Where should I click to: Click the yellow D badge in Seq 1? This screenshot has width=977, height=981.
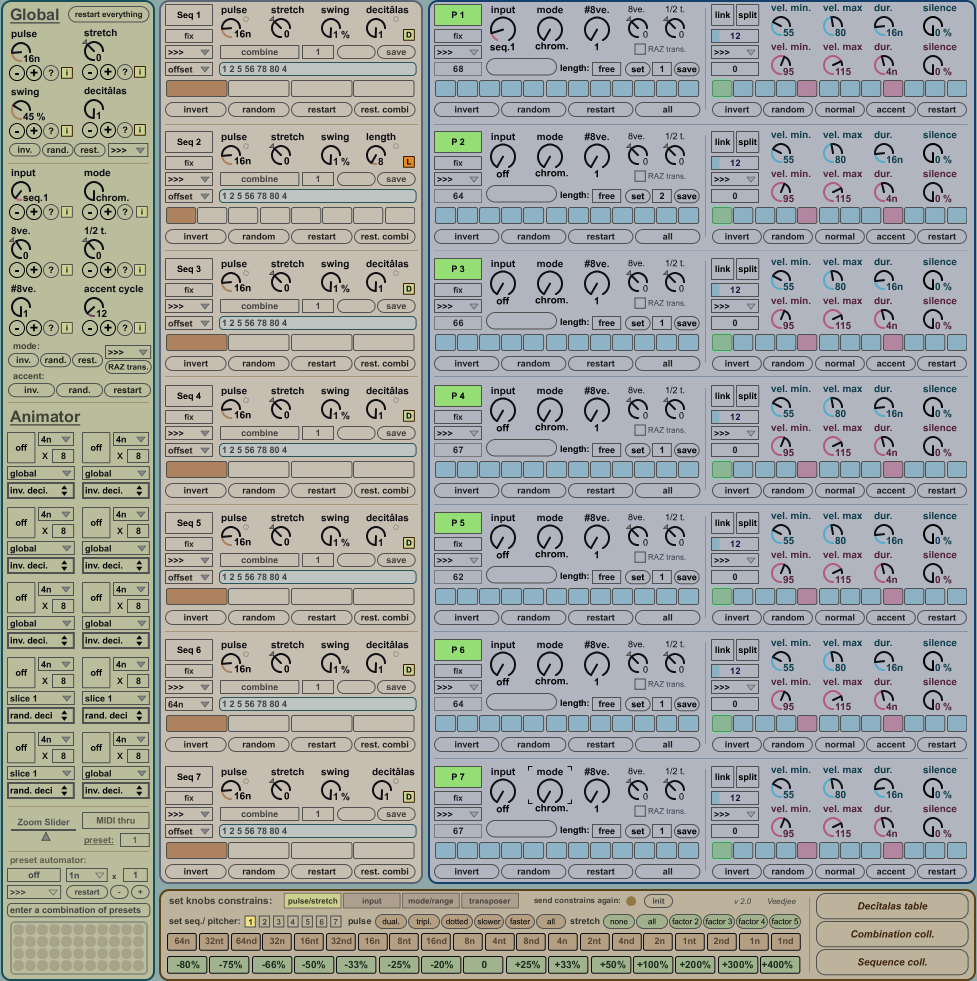(408, 34)
